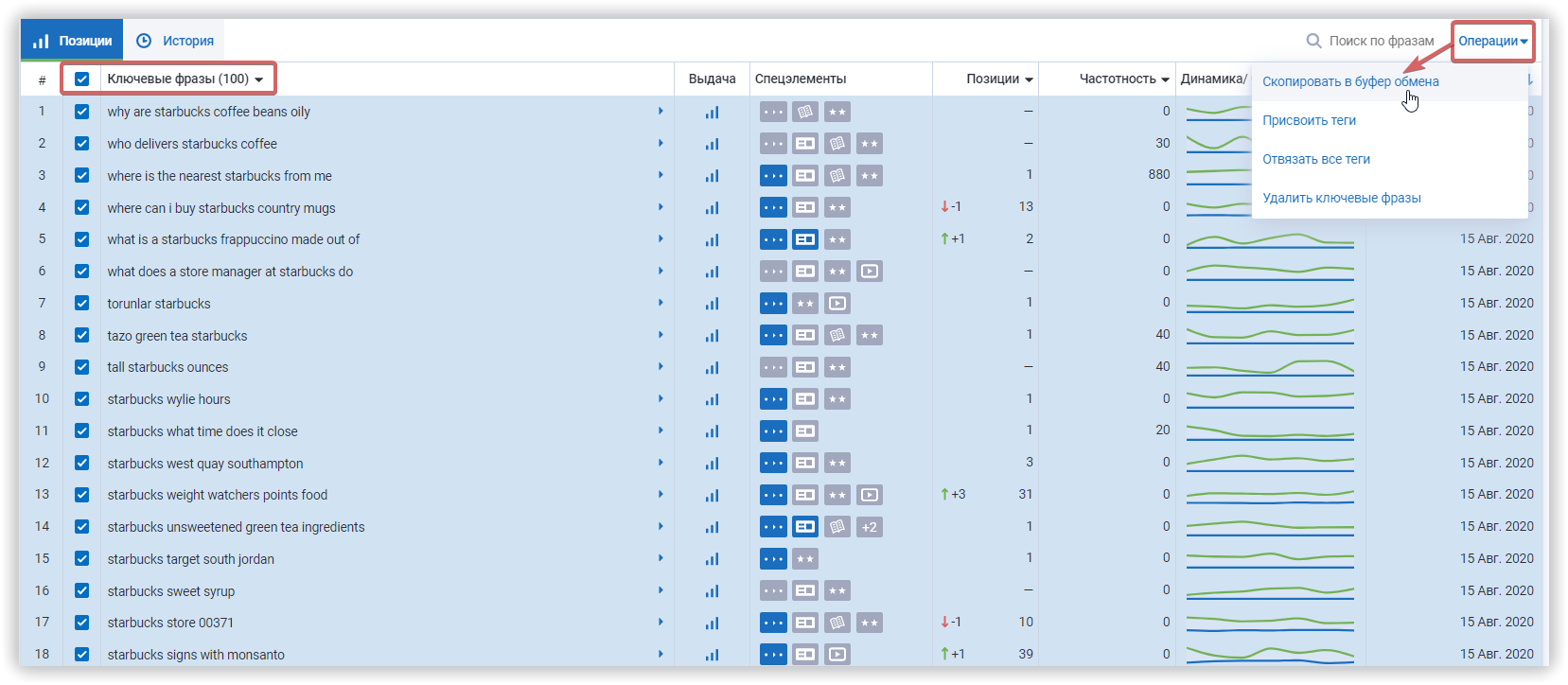Switch to the 'Позиции' tab
This screenshot has width=1568, height=685.
point(72,41)
